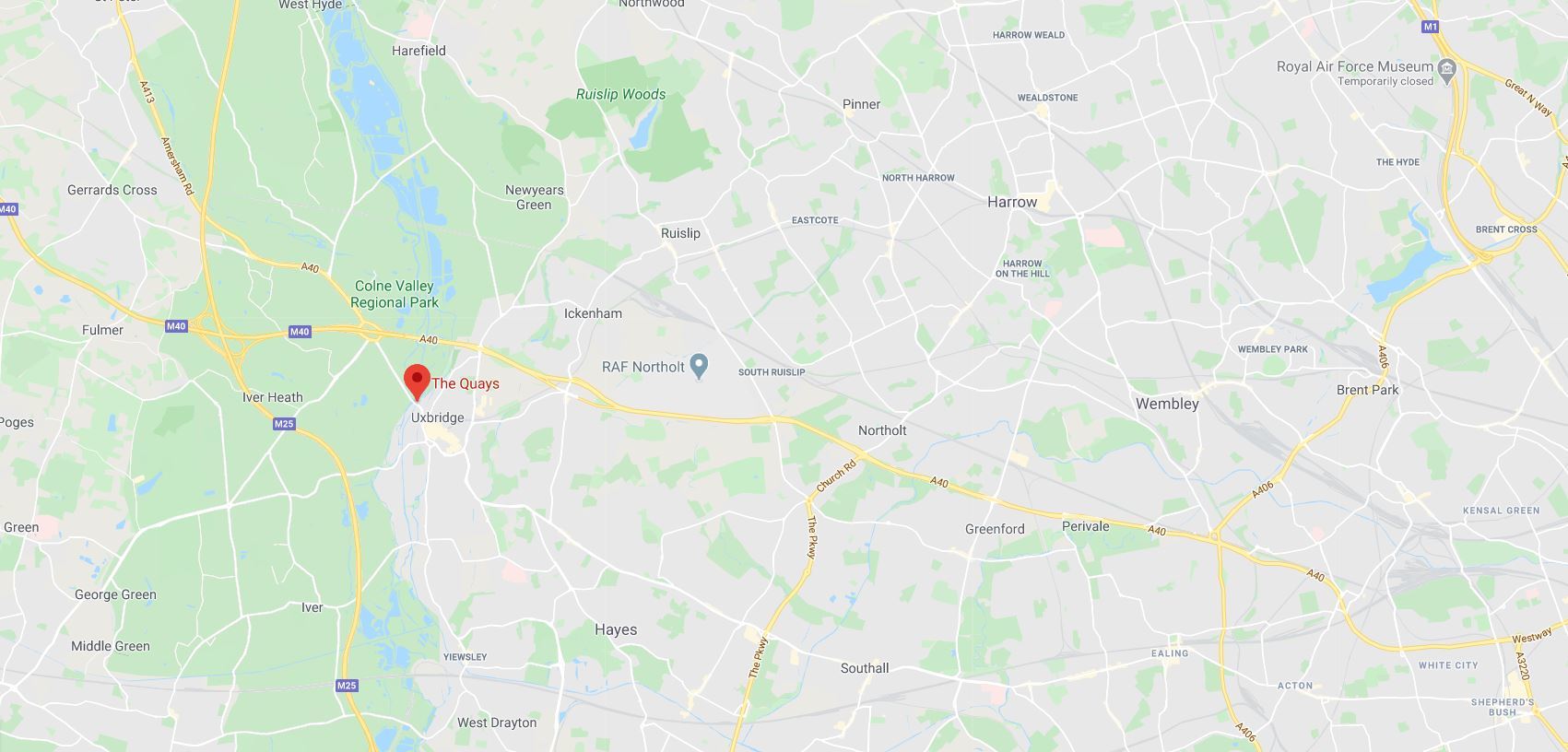Select the Ruislip Woods park label
Viewport: 1568px width, 752px height.
click(620, 94)
